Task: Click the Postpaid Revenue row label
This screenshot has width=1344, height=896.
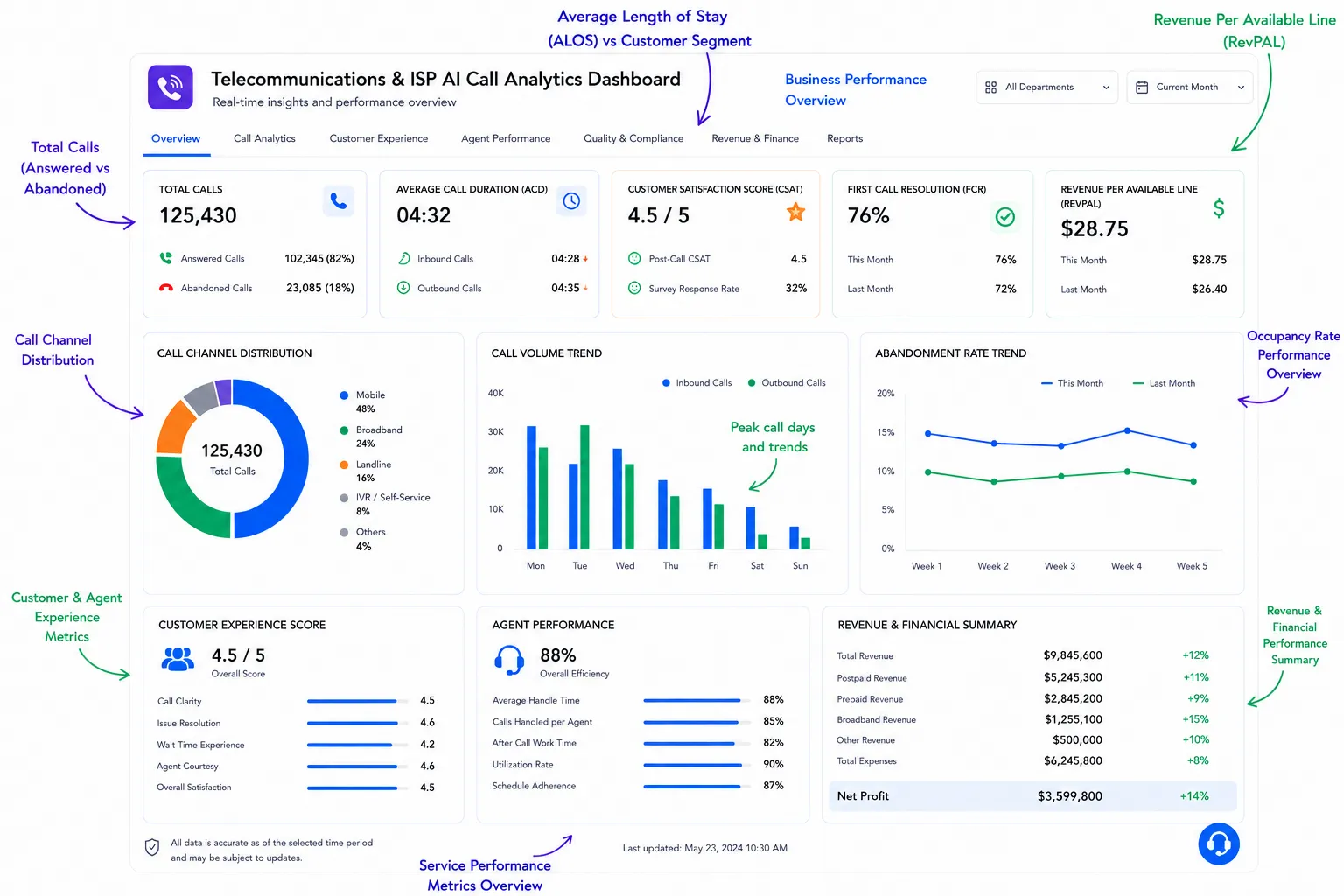Action: click(871, 678)
